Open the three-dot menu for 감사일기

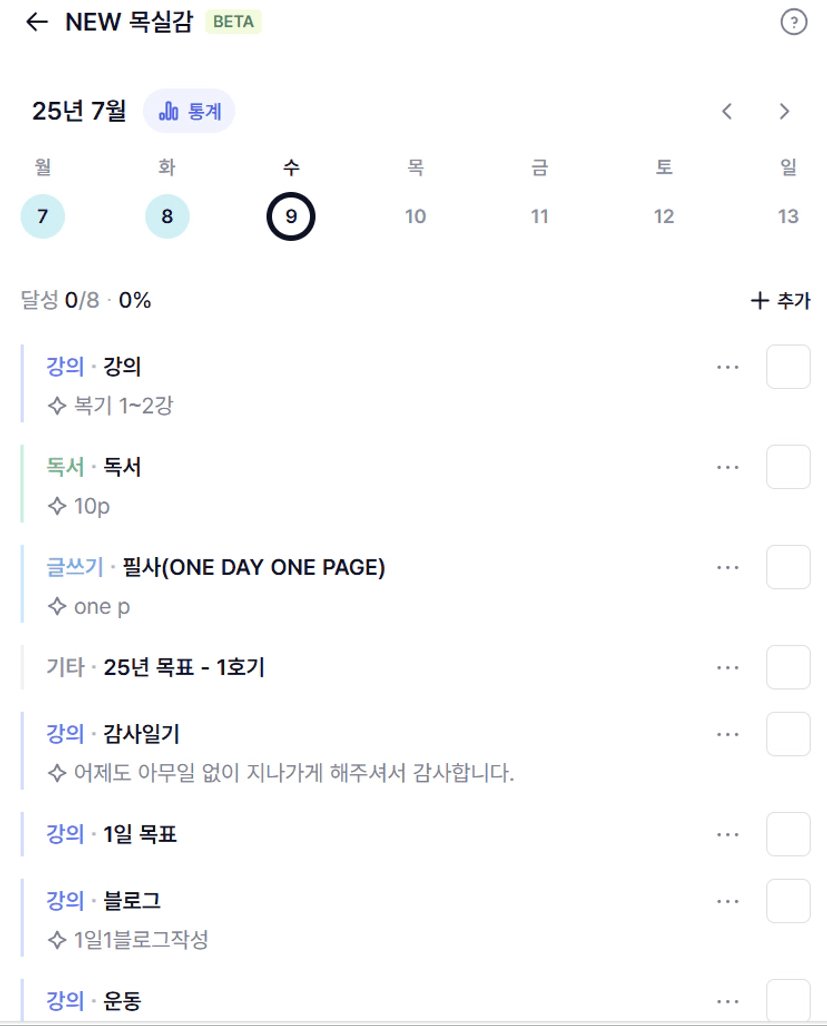point(728,734)
